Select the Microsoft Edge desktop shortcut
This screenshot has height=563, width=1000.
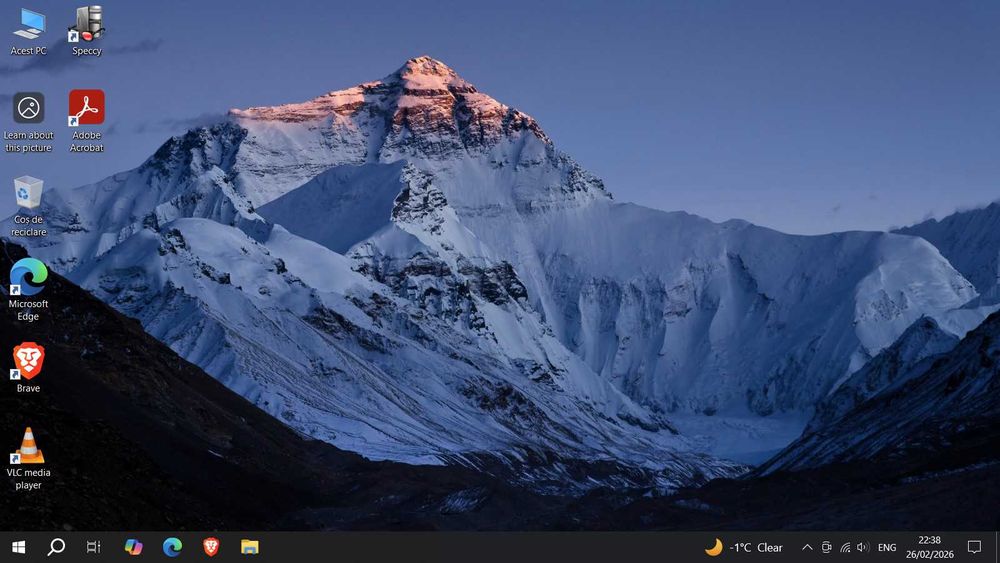[28, 290]
